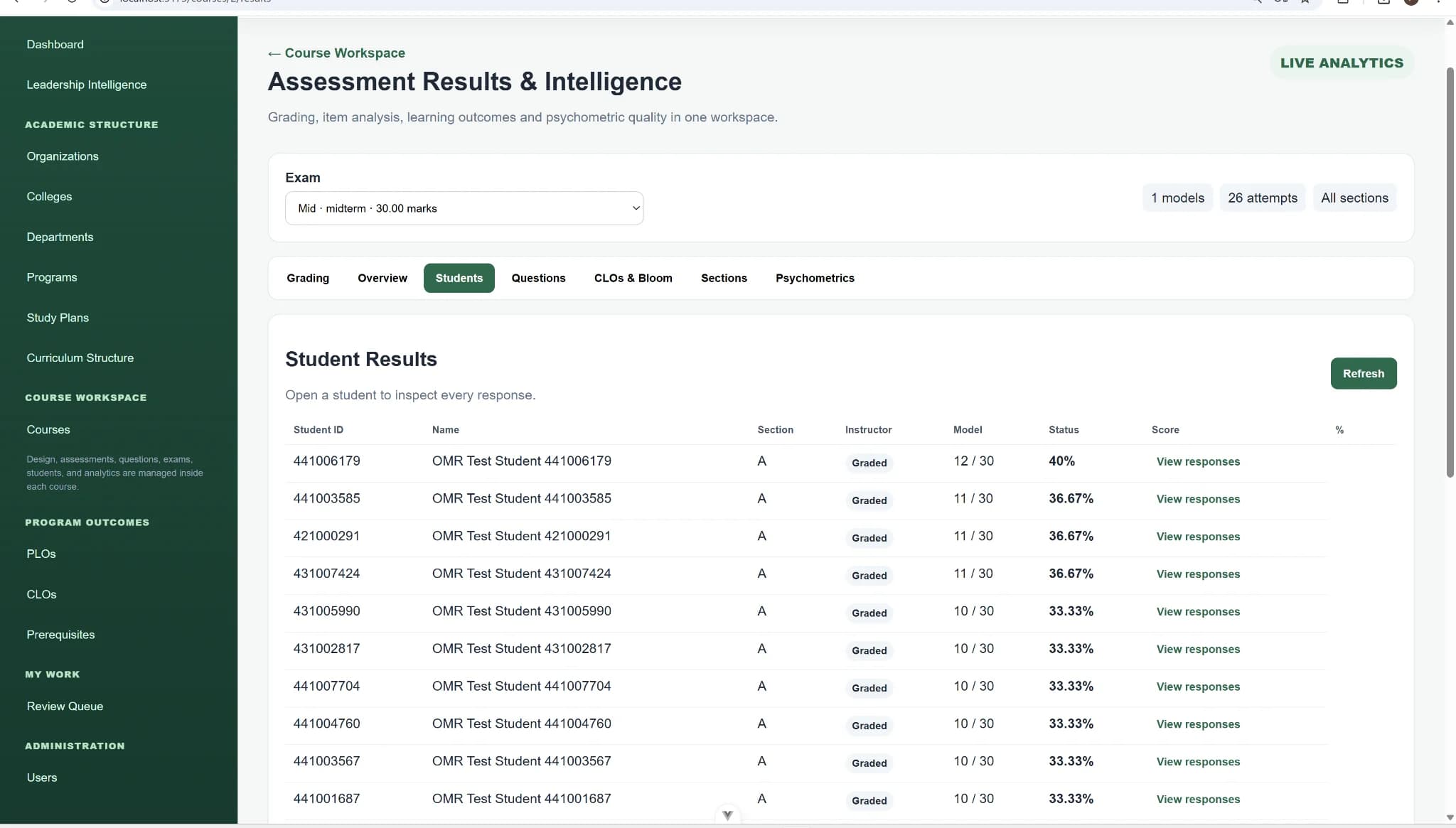Screen dimensions: 1456x828
Task: Open Leadership Intelligence in sidebar
Action: pyautogui.click(x=87, y=85)
